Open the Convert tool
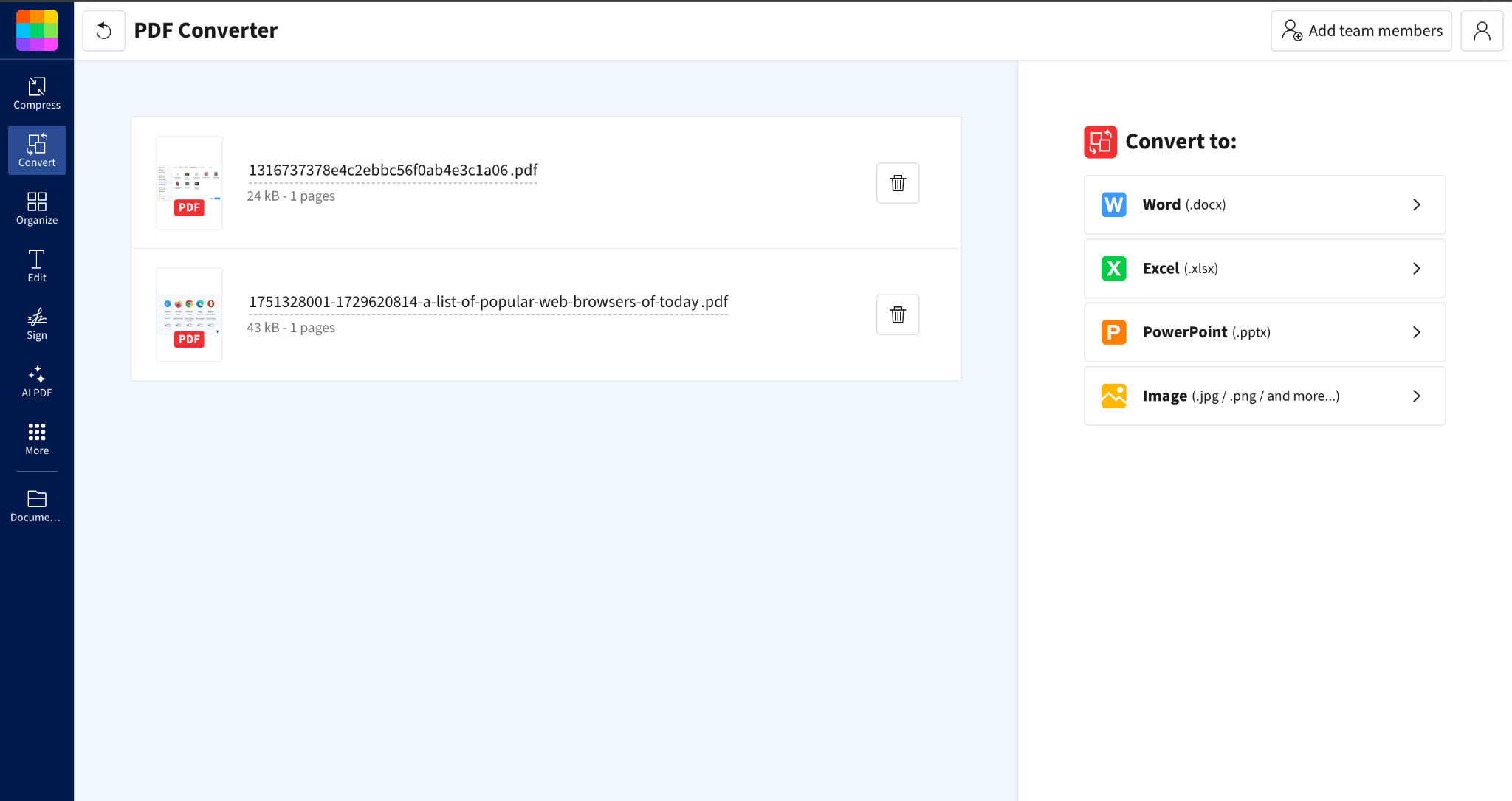 click(36, 150)
